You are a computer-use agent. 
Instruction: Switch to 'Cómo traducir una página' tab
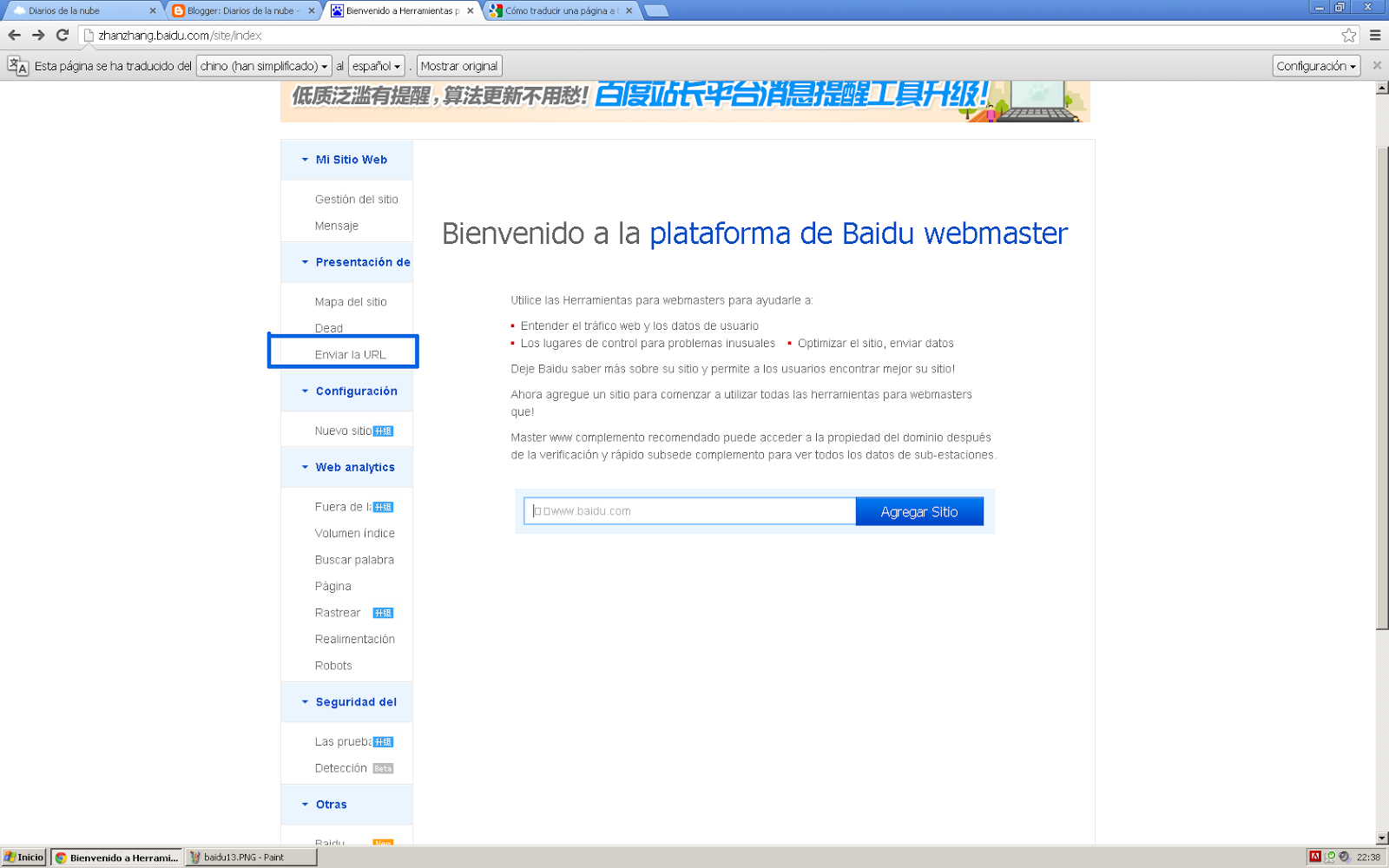pyautogui.click(x=560, y=11)
